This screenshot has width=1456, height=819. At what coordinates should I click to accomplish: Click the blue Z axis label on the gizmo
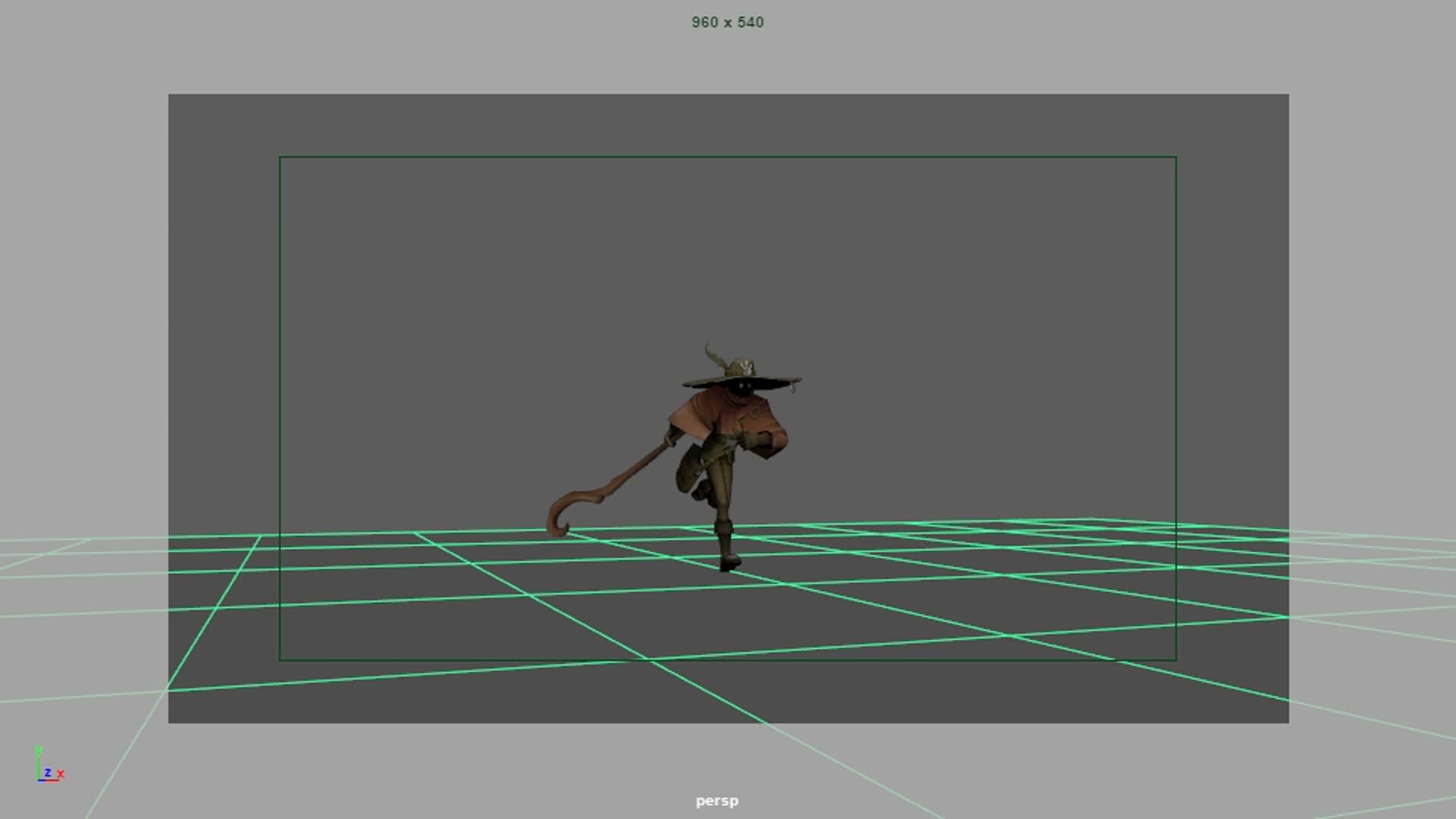(x=48, y=772)
